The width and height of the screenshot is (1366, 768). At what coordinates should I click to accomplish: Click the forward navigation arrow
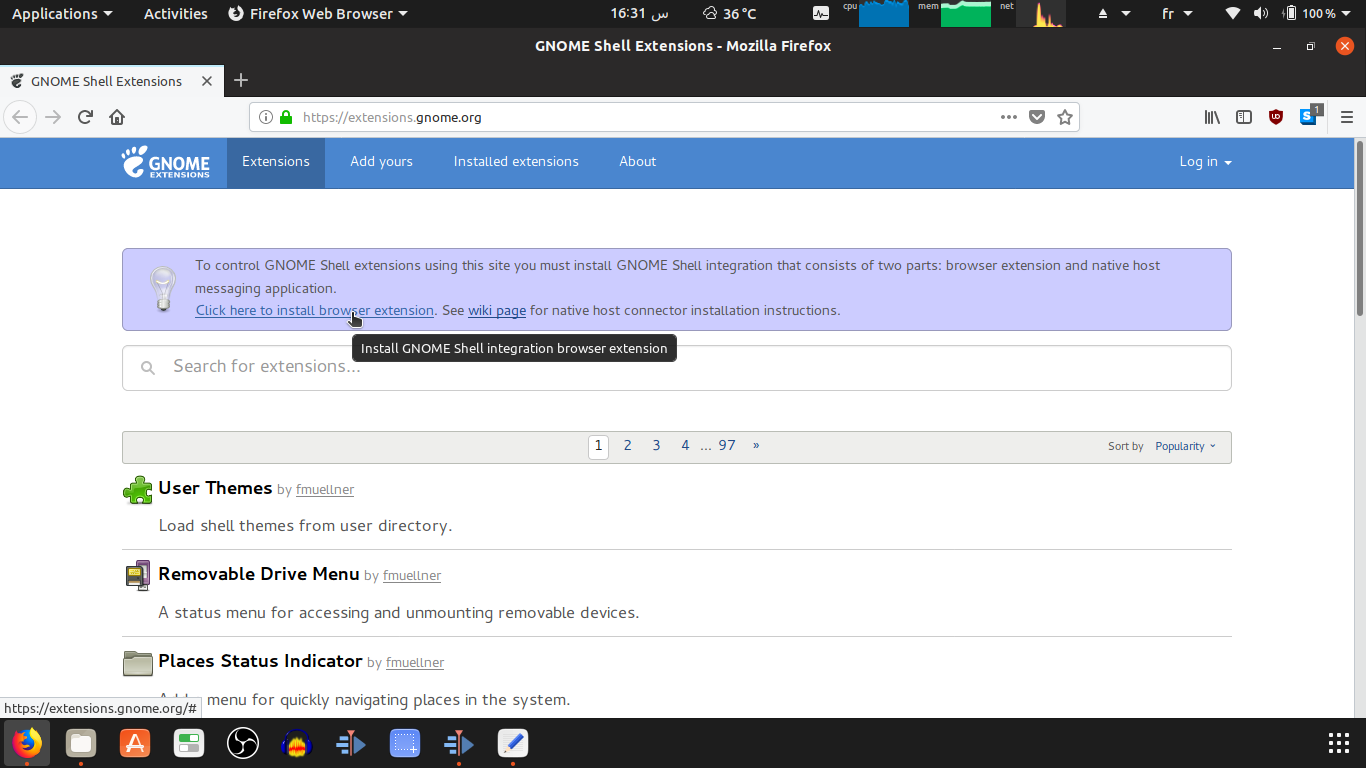(x=53, y=117)
